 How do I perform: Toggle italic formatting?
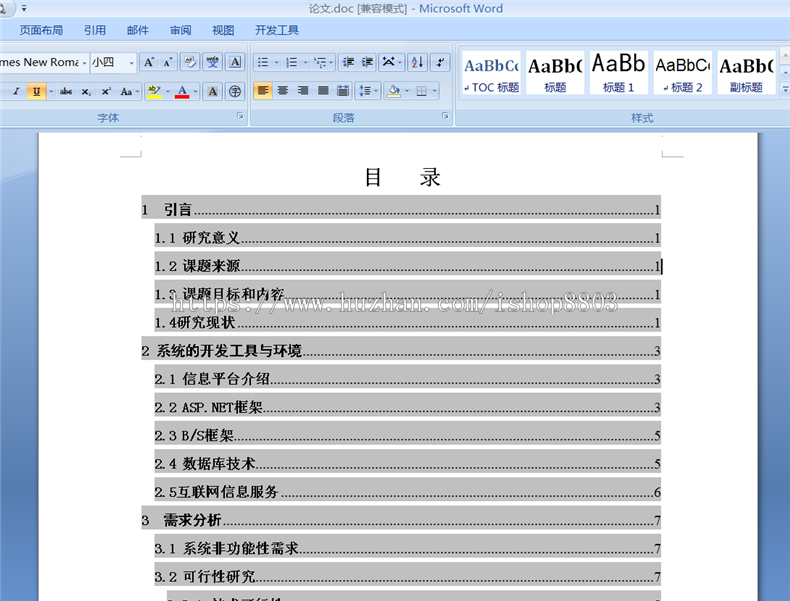pos(16,91)
